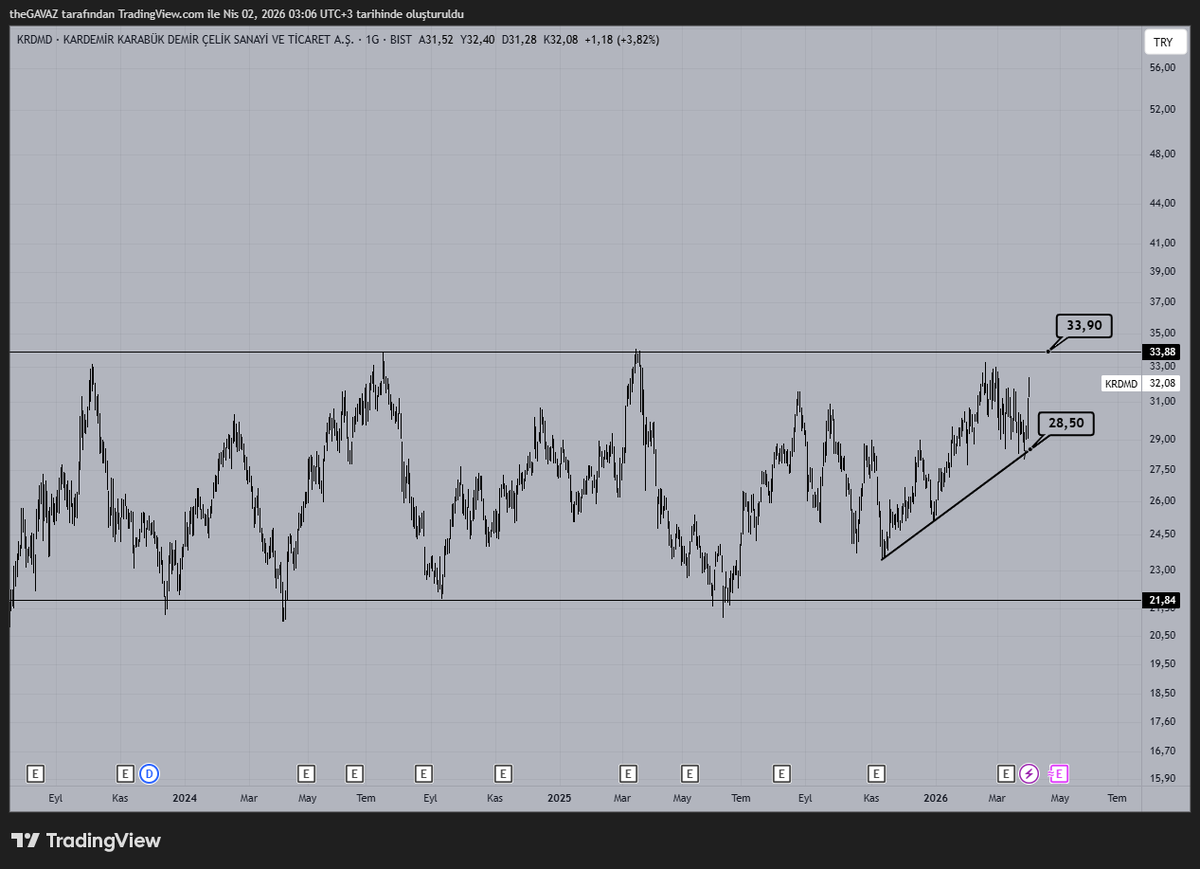Click the blue dividend D marker

149,773
